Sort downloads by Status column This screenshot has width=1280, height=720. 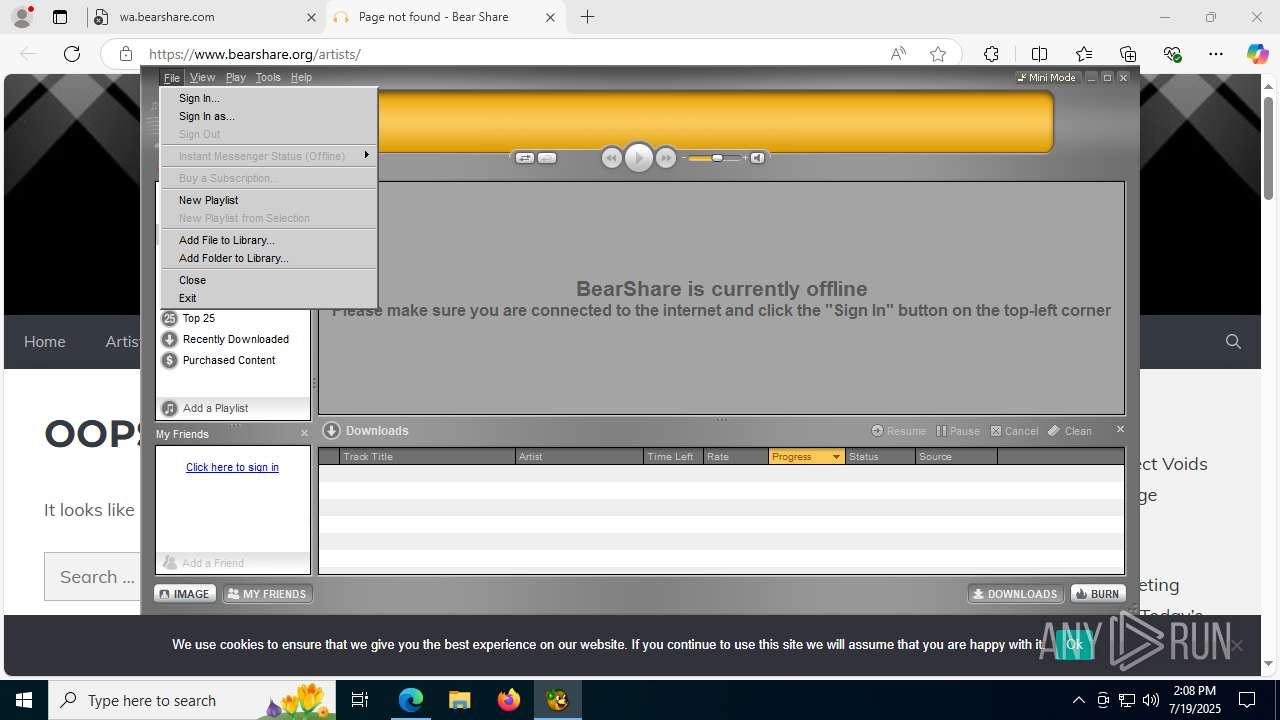click(880, 456)
